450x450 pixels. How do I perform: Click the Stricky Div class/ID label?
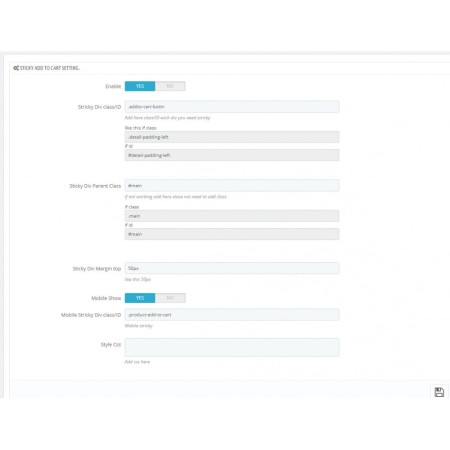coord(99,107)
